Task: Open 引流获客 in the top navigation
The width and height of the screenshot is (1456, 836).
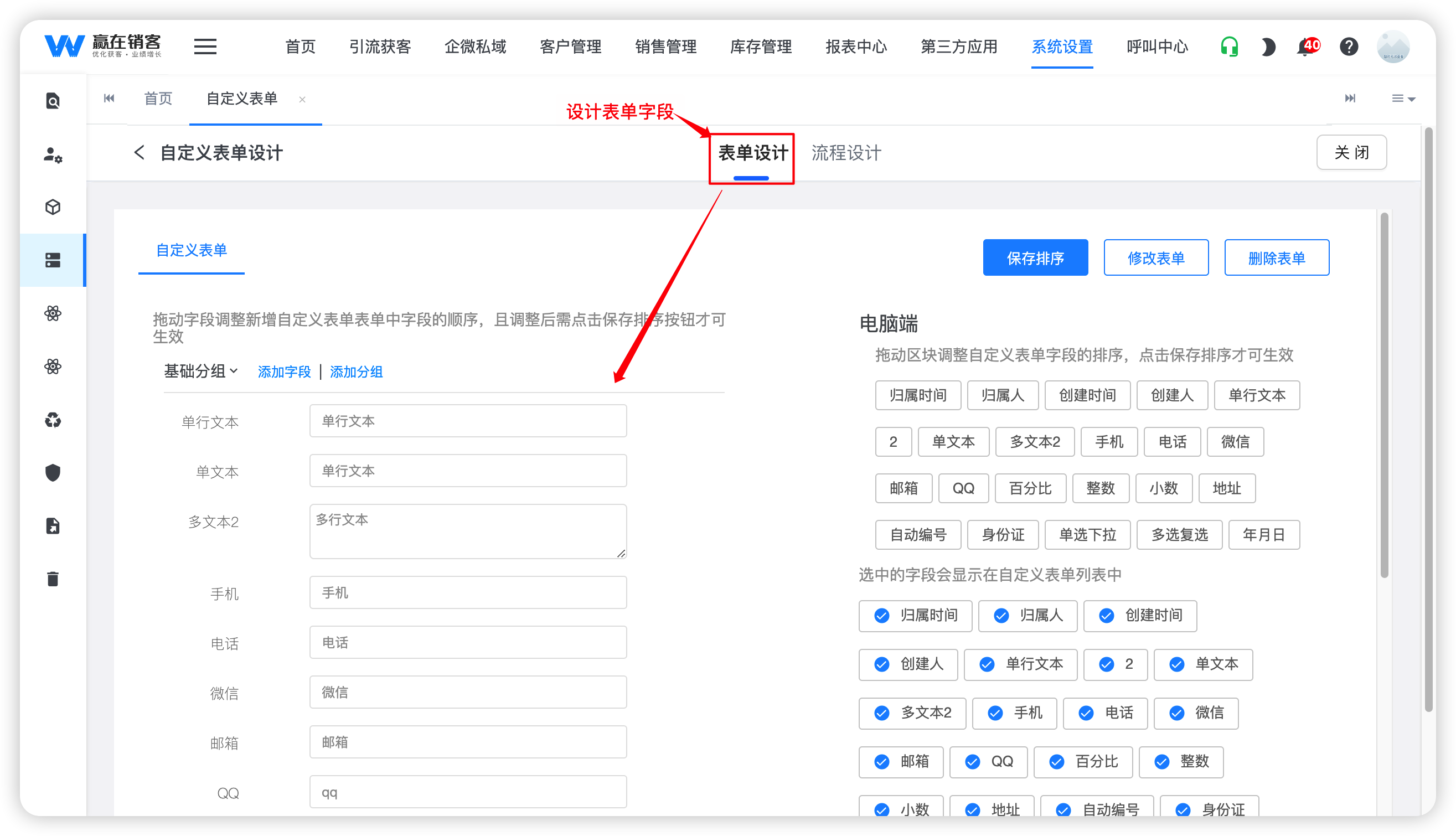Action: tap(380, 47)
